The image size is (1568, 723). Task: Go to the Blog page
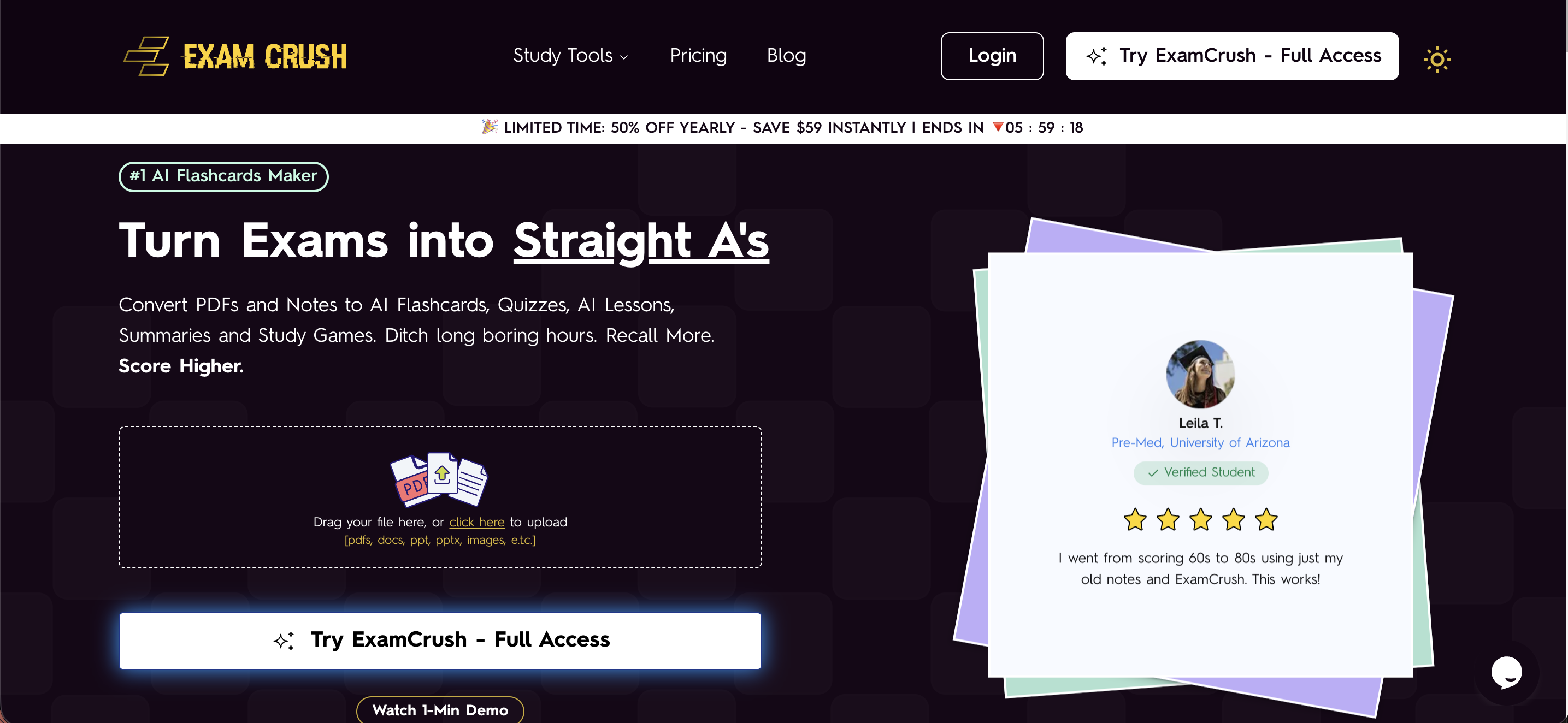pyautogui.click(x=786, y=55)
